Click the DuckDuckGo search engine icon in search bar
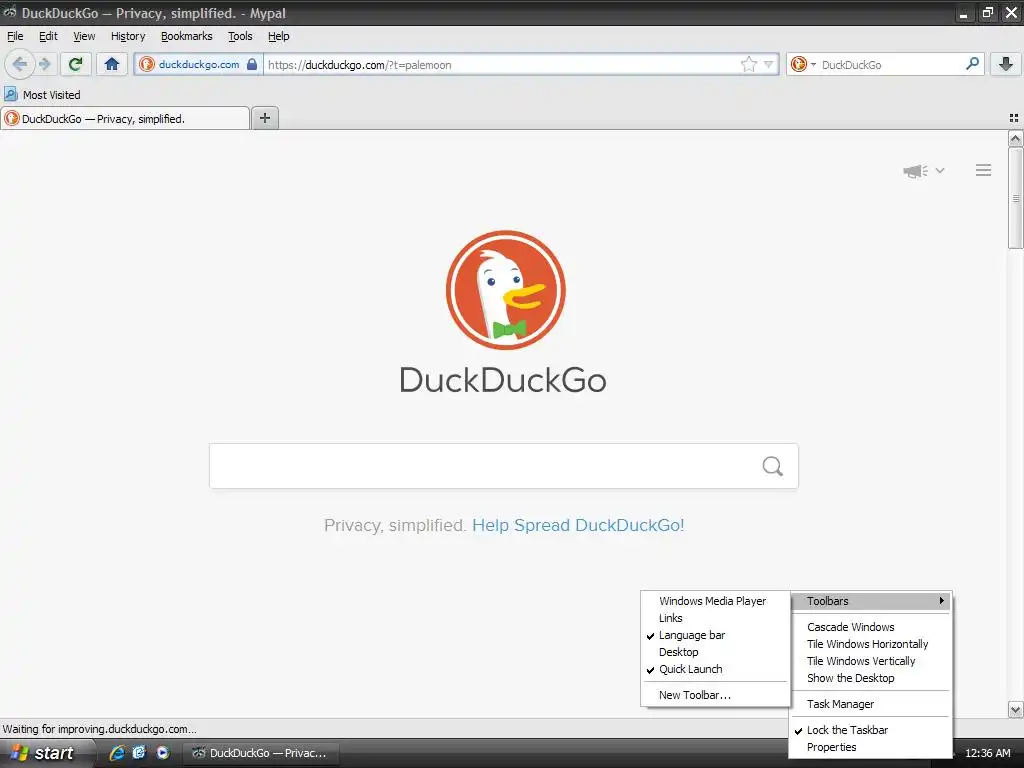1024x768 pixels. pos(798,64)
